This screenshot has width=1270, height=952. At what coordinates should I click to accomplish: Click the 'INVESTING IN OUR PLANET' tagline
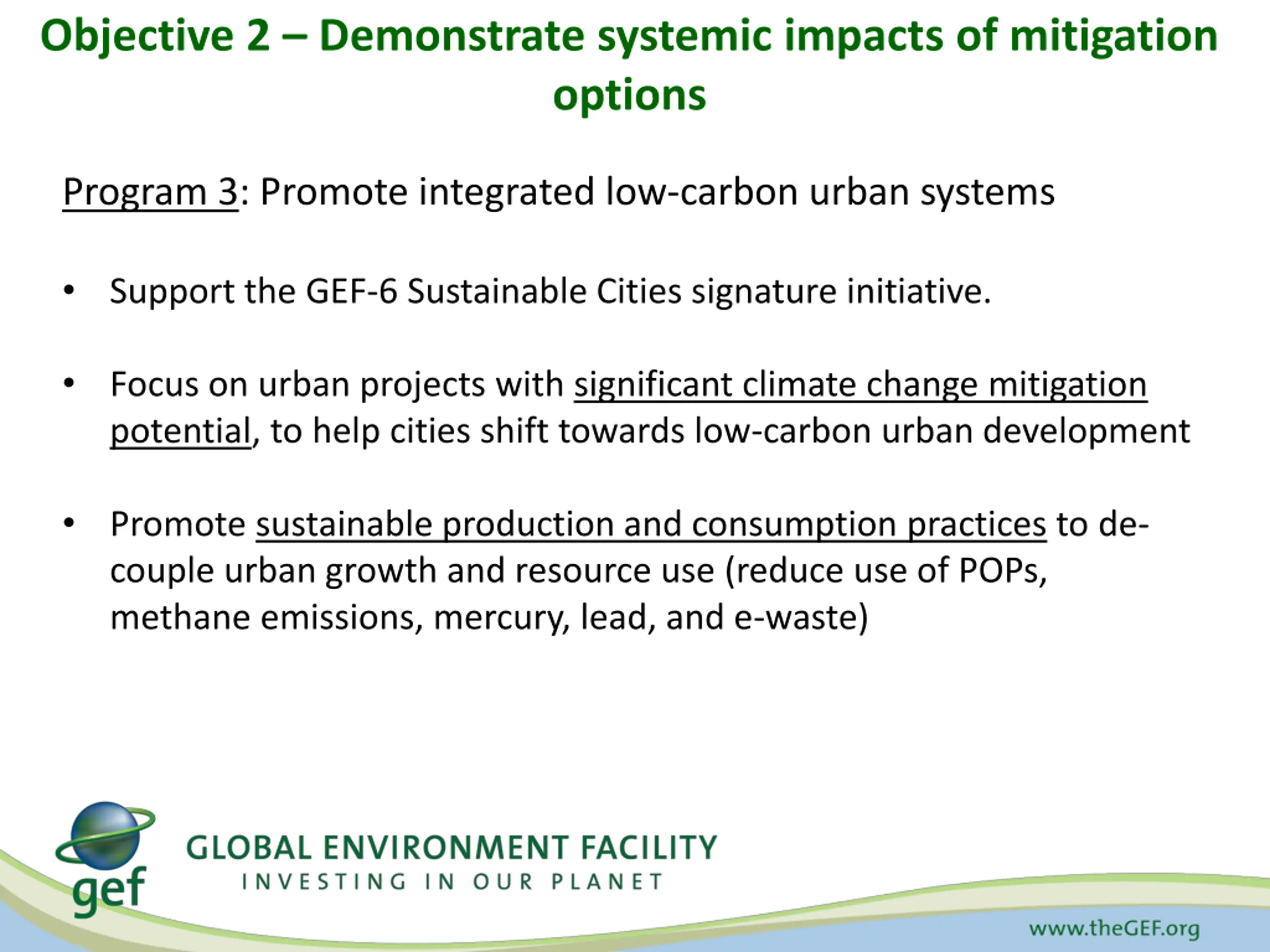point(452,882)
